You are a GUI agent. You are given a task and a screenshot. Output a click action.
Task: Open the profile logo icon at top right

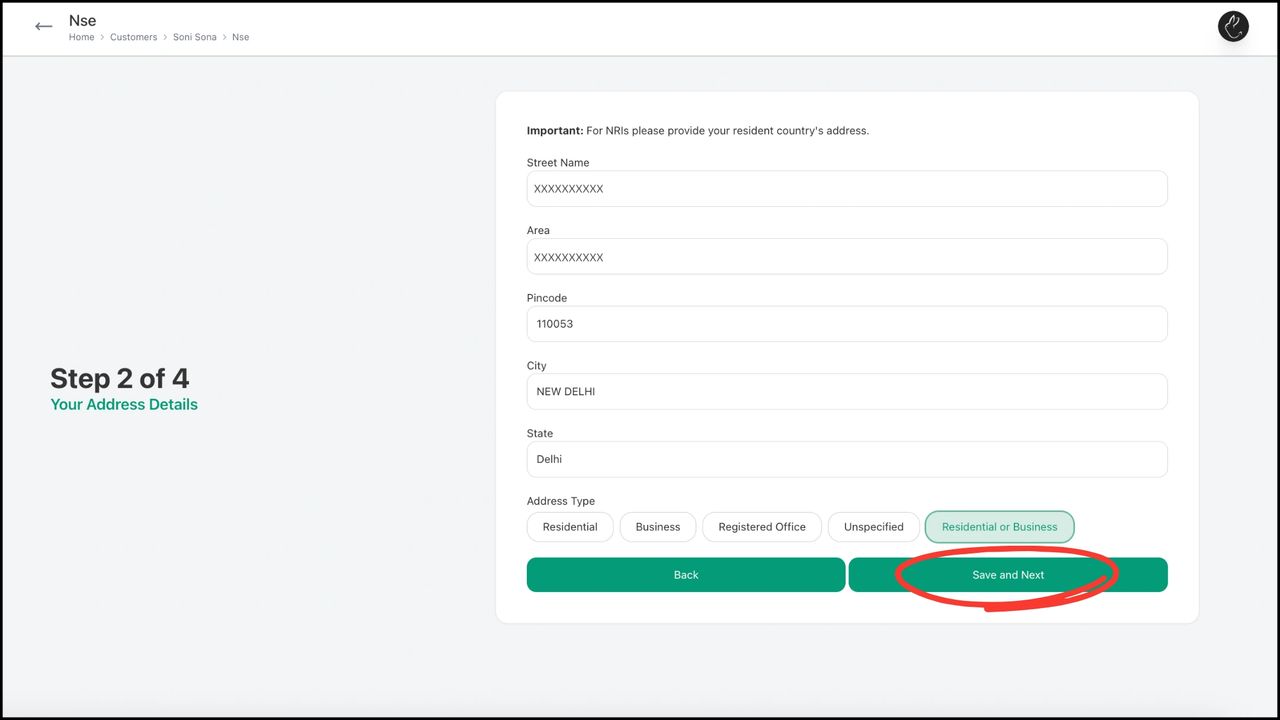[x=1232, y=26]
